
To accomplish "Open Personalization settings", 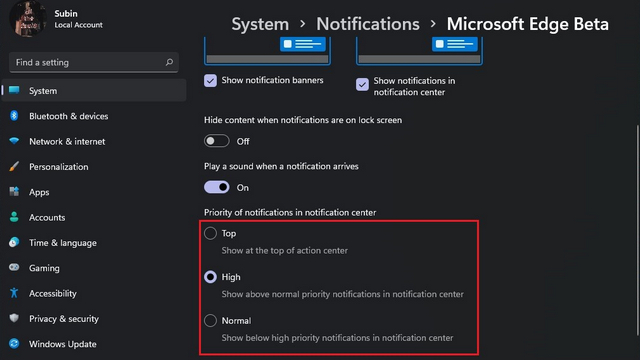I will pyautogui.click(x=94, y=167).
